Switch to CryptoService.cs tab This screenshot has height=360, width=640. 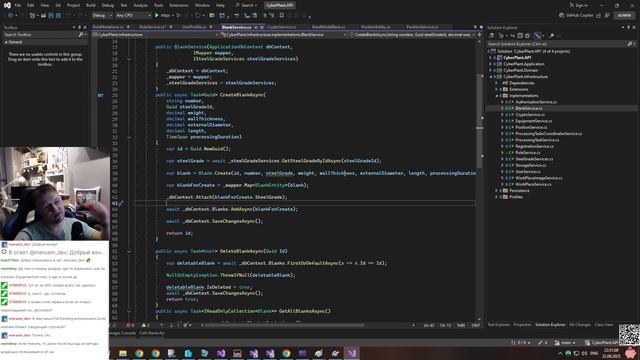tap(282, 27)
